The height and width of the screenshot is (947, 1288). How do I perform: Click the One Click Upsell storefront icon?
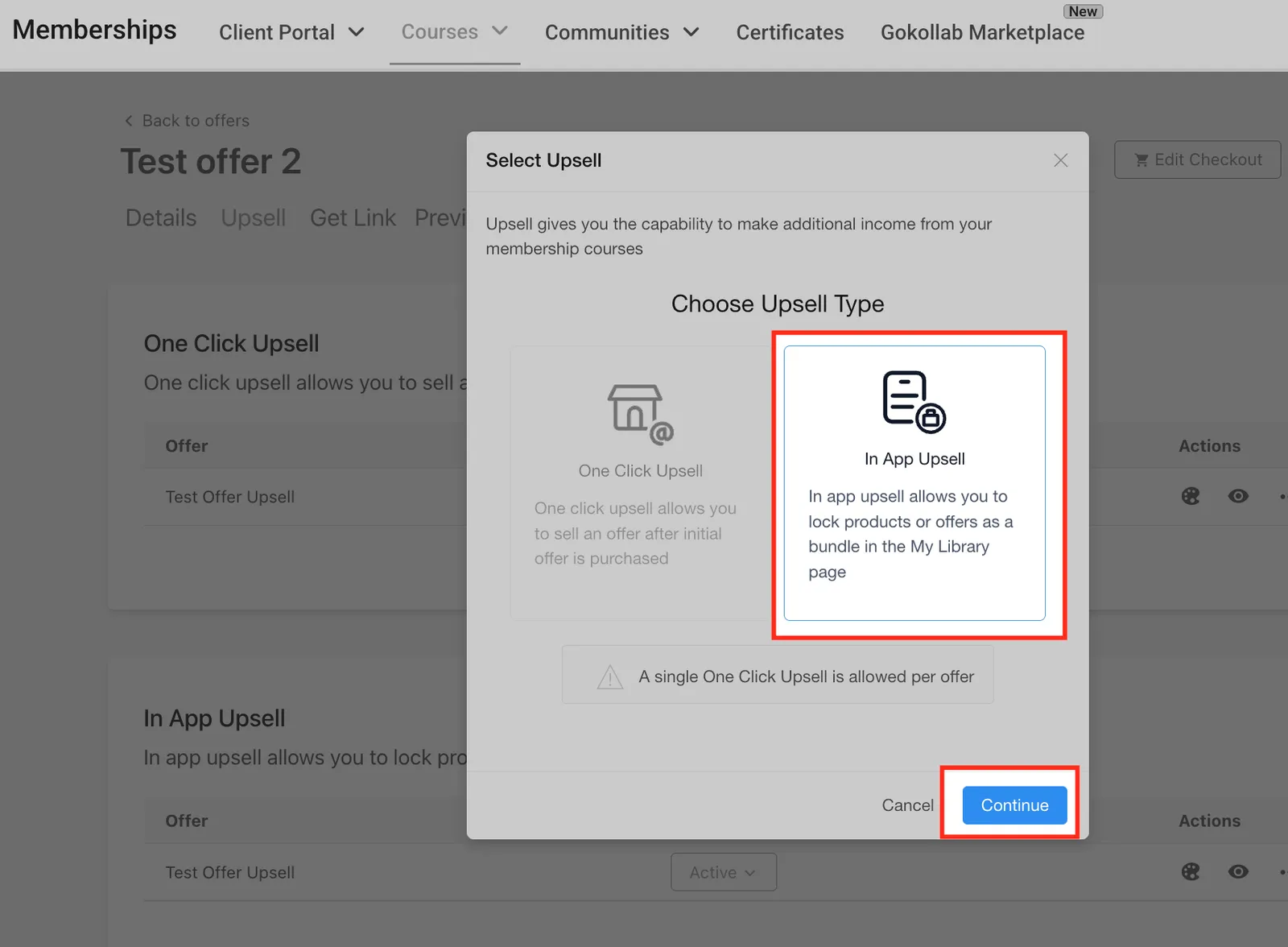click(640, 414)
